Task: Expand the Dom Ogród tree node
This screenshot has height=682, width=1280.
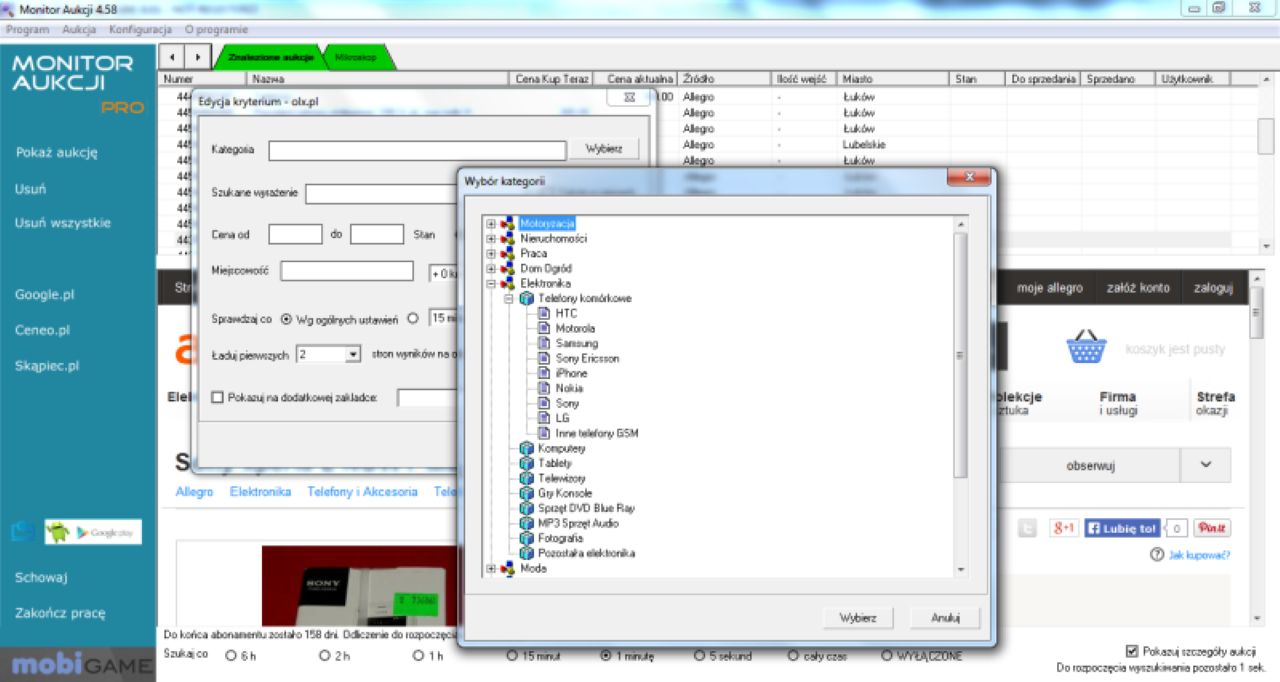Action: pos(491,269)
